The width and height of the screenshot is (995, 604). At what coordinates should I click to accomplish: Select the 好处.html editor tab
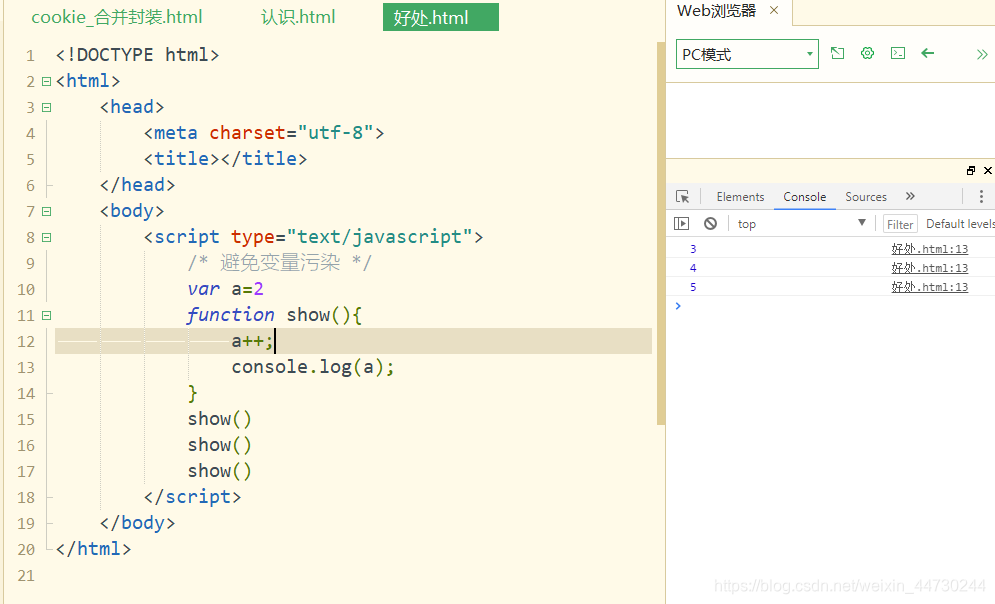pos(440,17)
